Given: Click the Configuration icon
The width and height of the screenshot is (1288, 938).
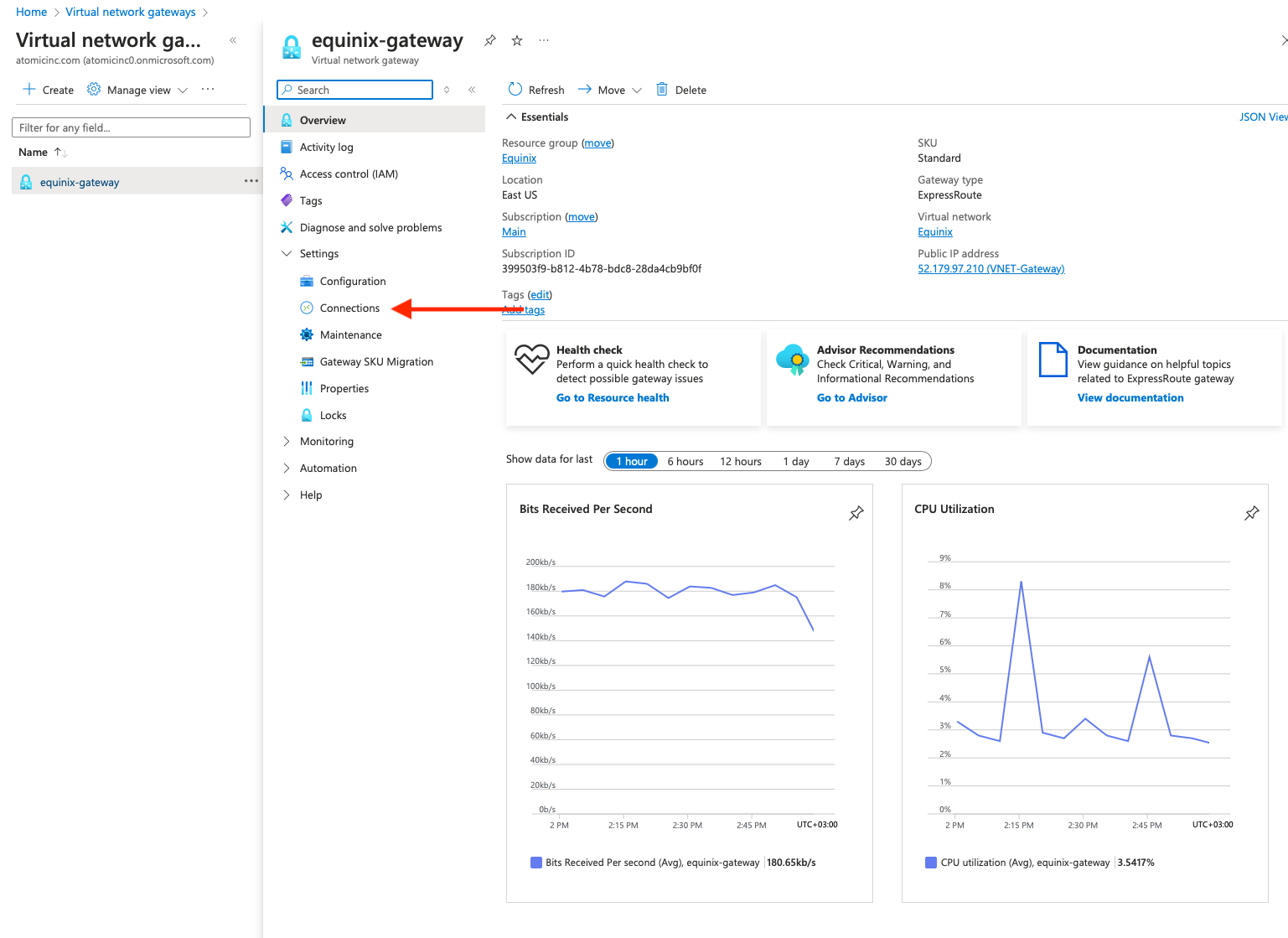Looking at the screenshot, I should click(307, 281).
